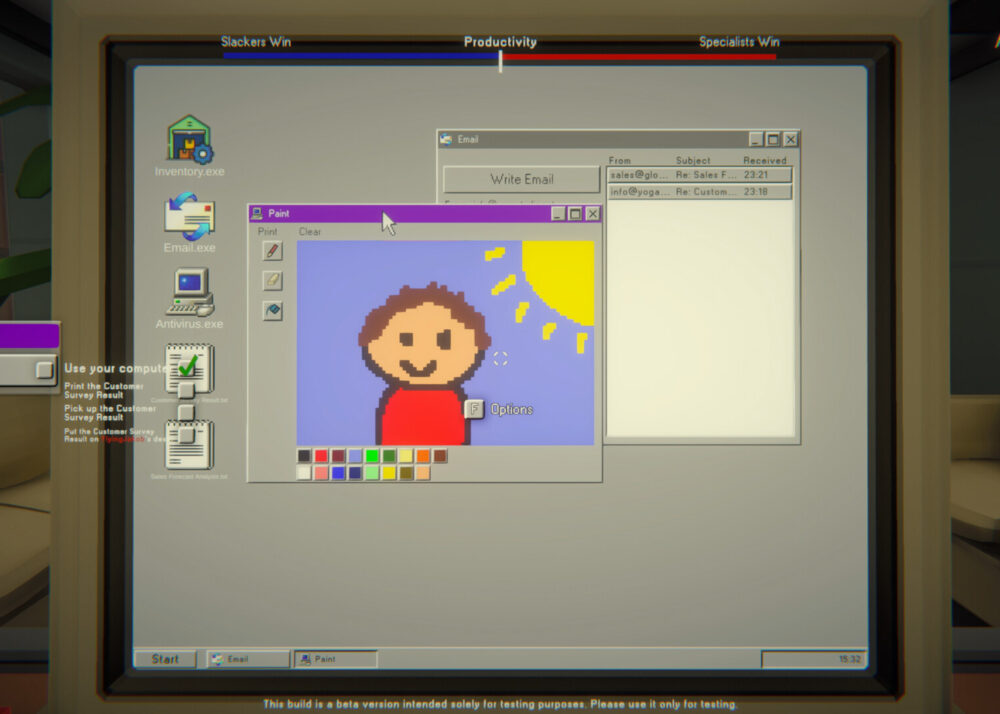The image size is (1000, 714).
Task: Open Sales Forecast Analysis text file icon
Action: (x=189, y=445)
